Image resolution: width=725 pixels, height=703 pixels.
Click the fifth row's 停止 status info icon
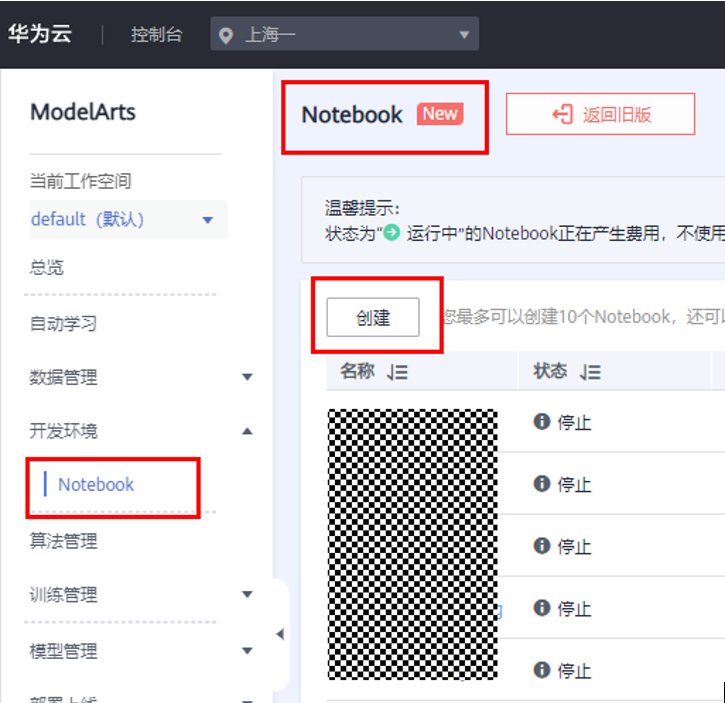click(x=542, y=670)
